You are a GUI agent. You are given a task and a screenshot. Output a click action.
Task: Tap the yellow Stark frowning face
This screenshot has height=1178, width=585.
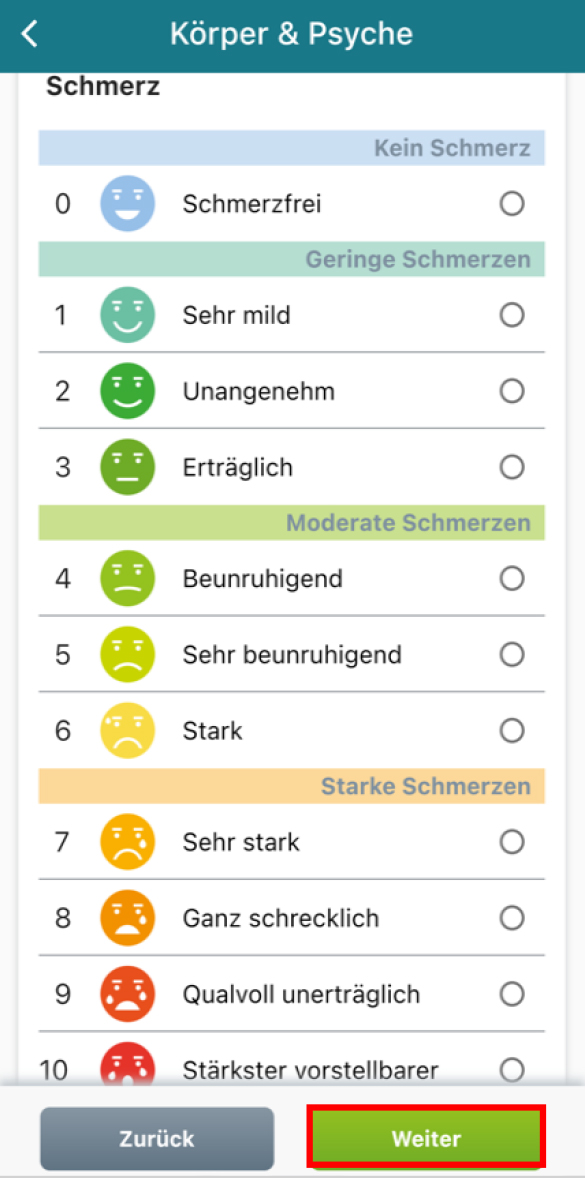pyautogui.click(x=128, y=730)
